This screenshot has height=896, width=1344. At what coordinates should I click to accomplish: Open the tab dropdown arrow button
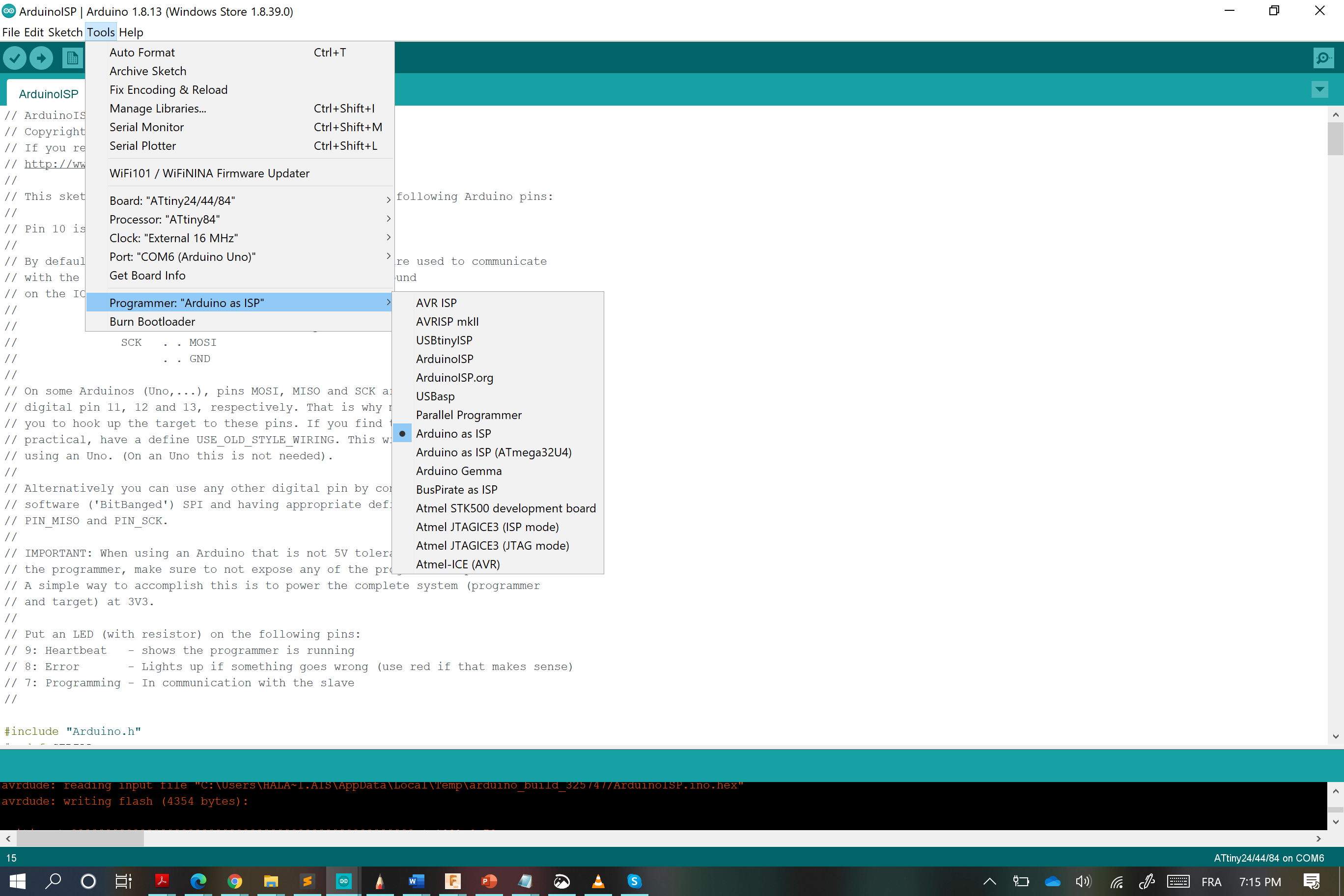(1319, 89)
